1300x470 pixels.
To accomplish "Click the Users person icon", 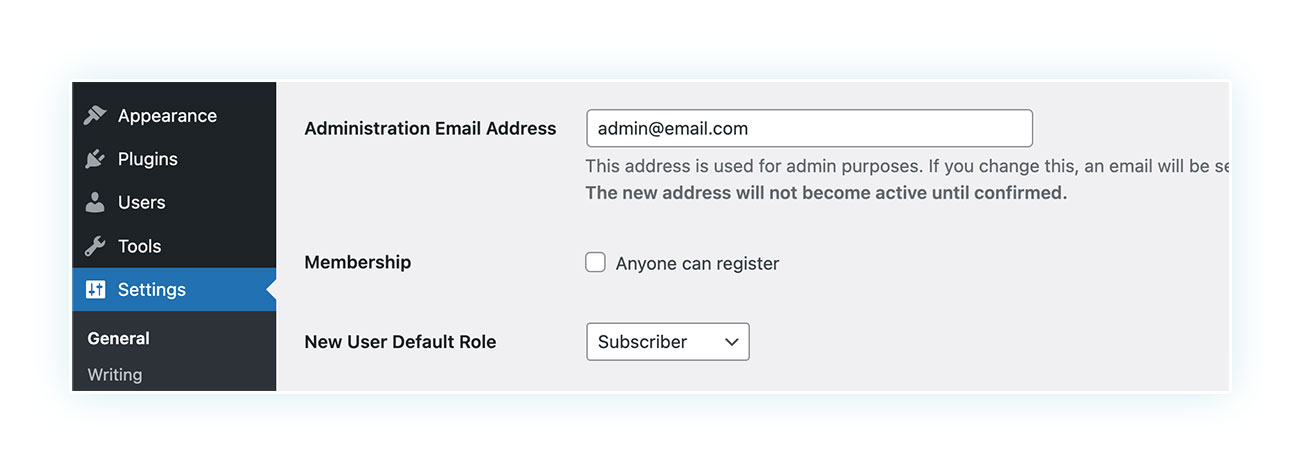I will (x=95, y=202).
